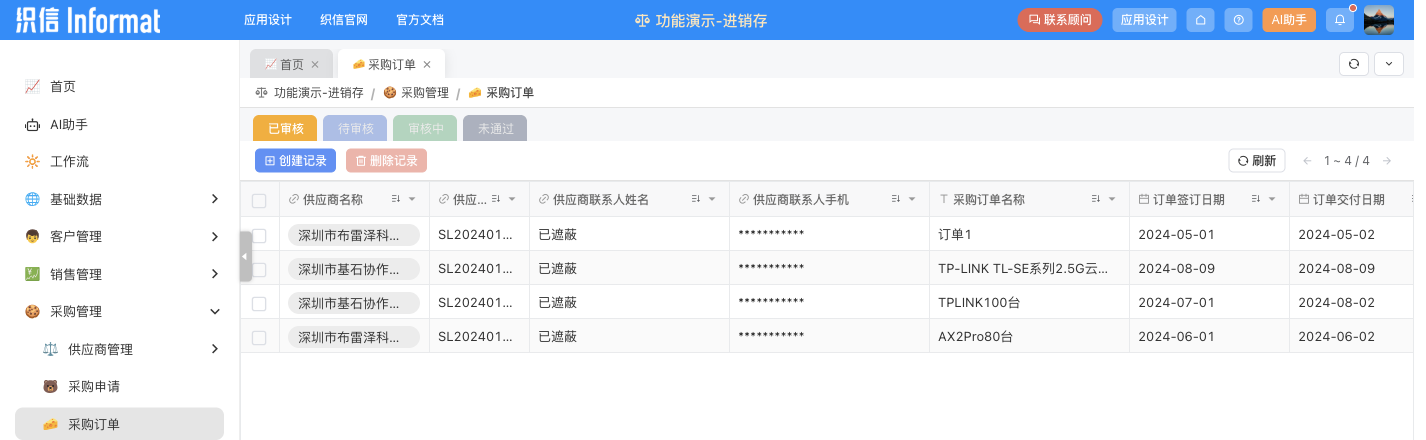Switch to the 未通过 filter tab
This screenshot has height=440, width=1426.
[495, 128]
